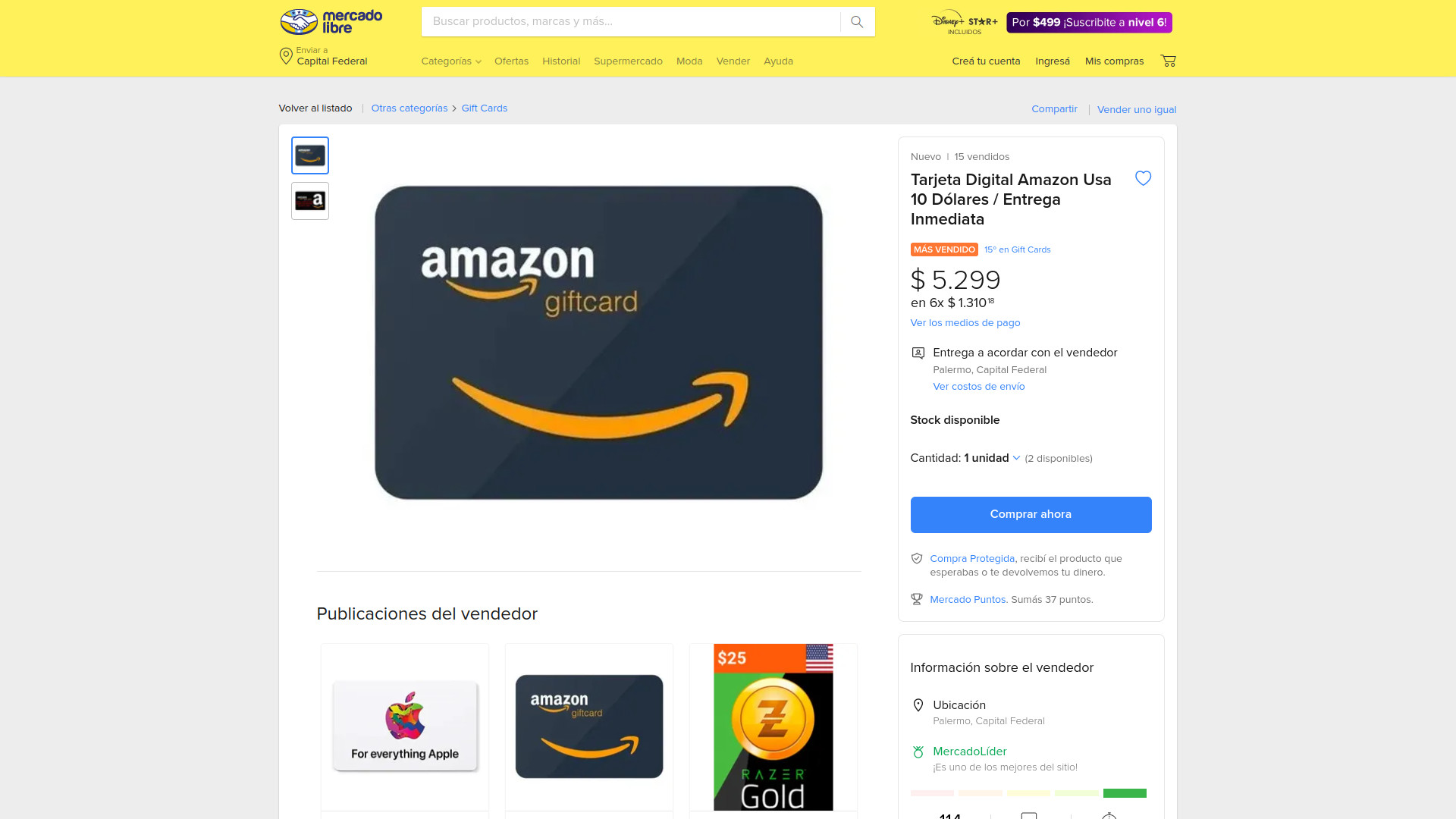Click the search magnifier icon

pos(857,22)
